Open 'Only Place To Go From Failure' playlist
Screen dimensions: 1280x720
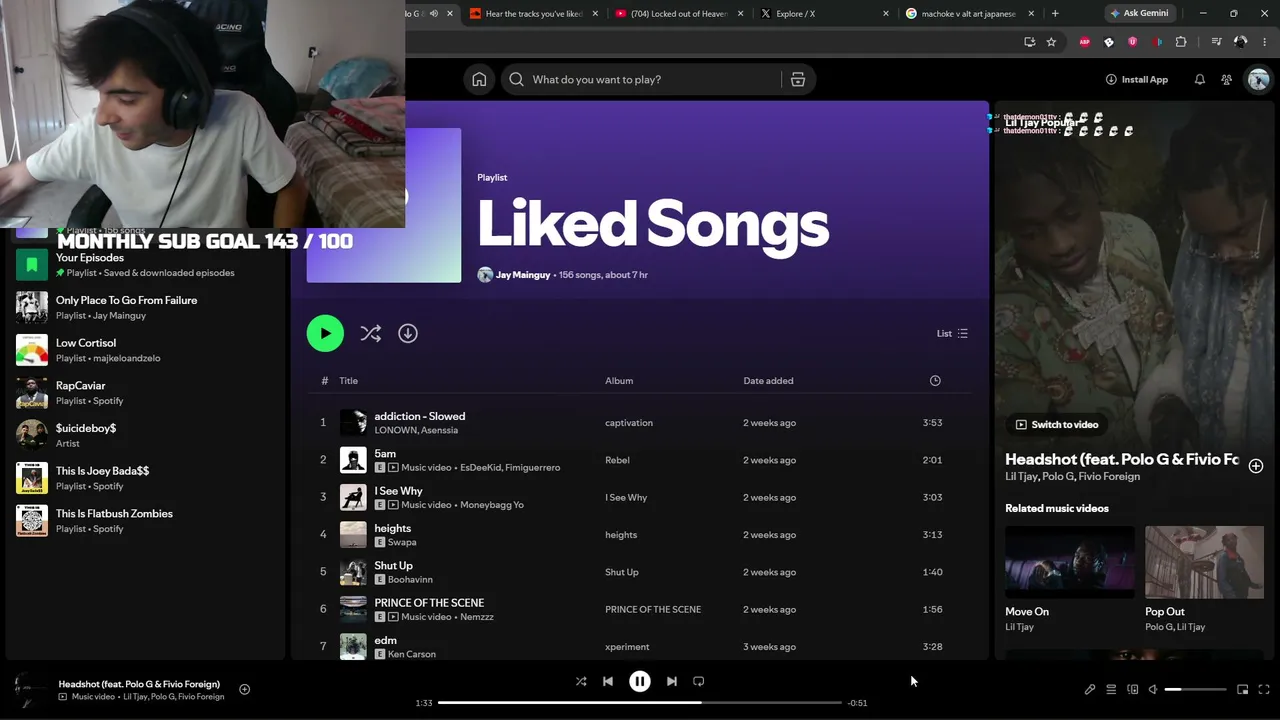(145, 307)
